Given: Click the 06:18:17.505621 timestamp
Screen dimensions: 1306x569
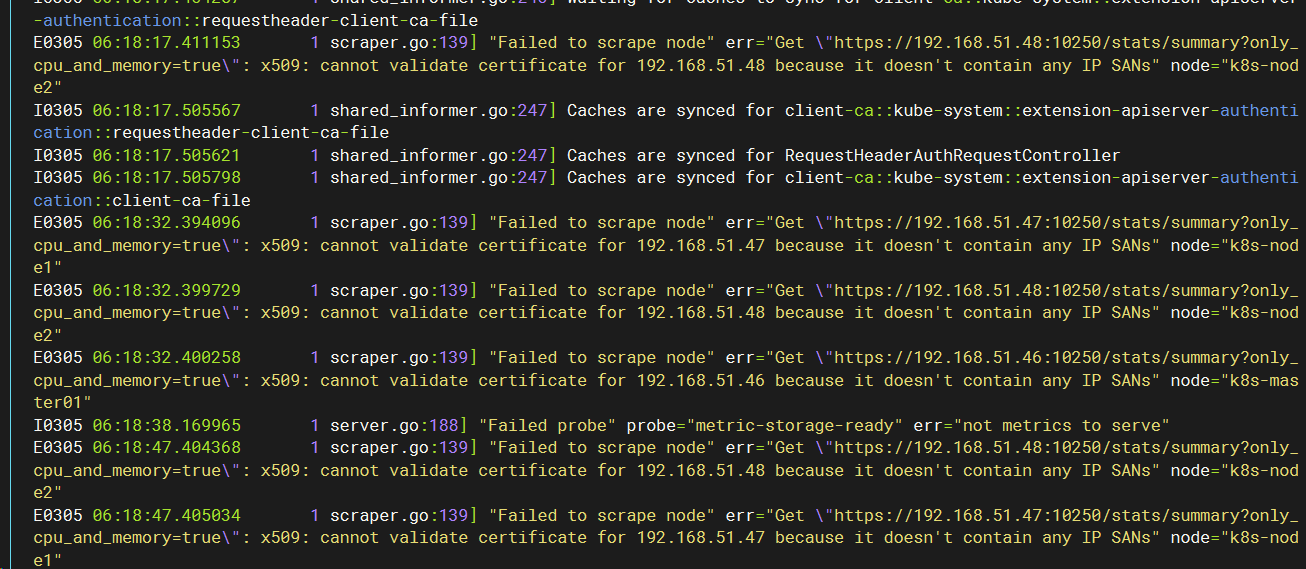Looking at the screenshot, I should (166, 155).
